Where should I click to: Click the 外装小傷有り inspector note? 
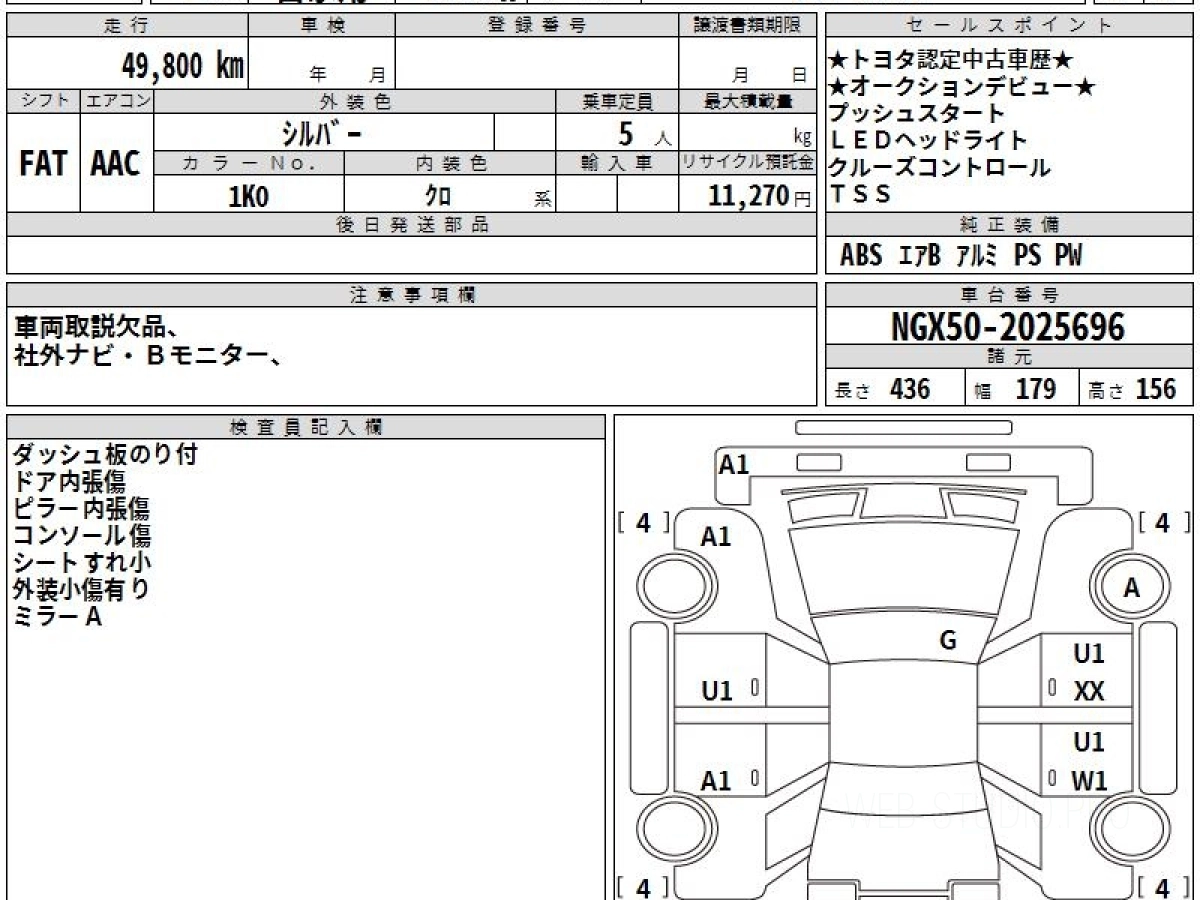[x=82, y=590]
